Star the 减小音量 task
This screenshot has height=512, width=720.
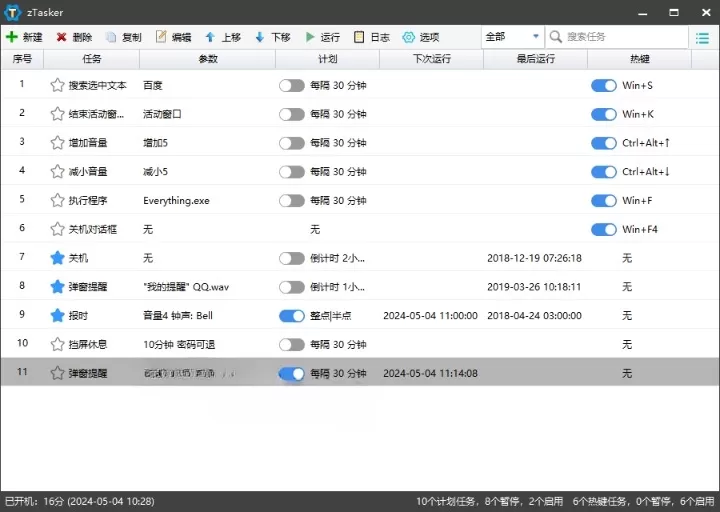[x=57, y=172]
